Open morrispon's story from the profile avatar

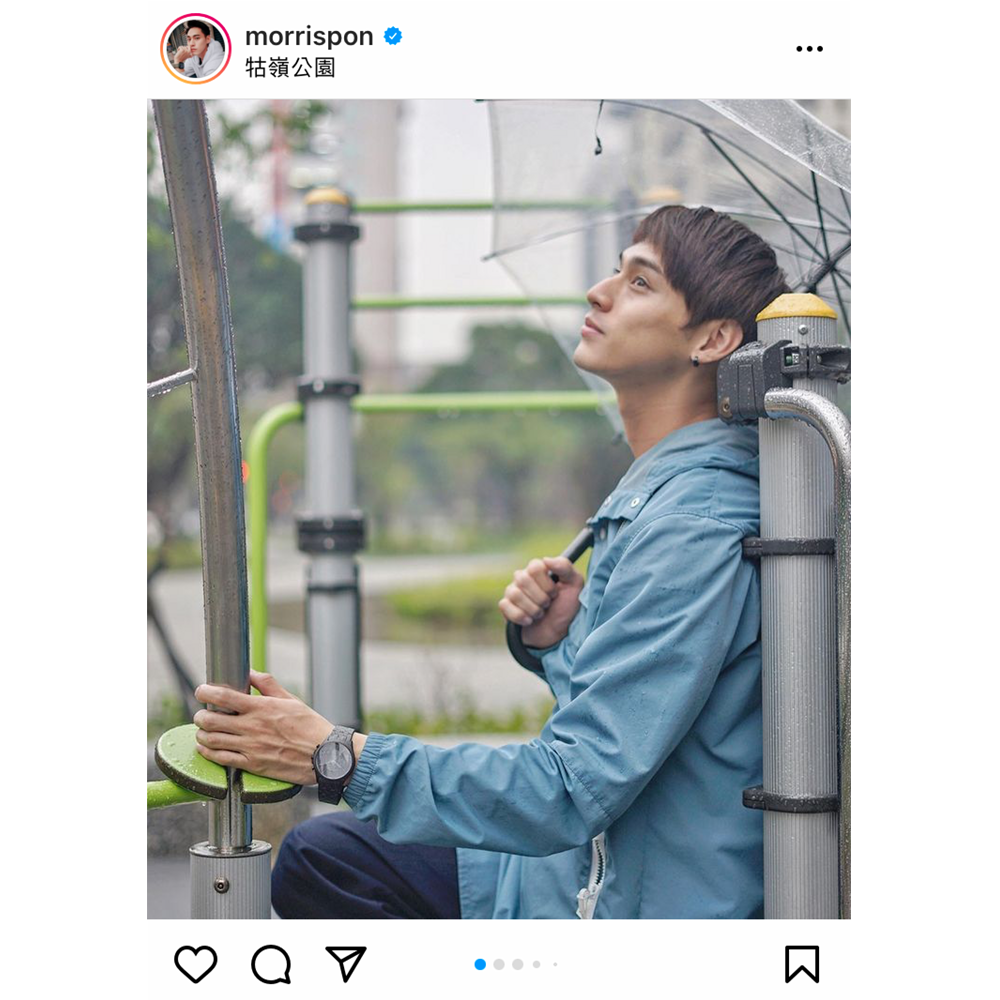(196, 49)
